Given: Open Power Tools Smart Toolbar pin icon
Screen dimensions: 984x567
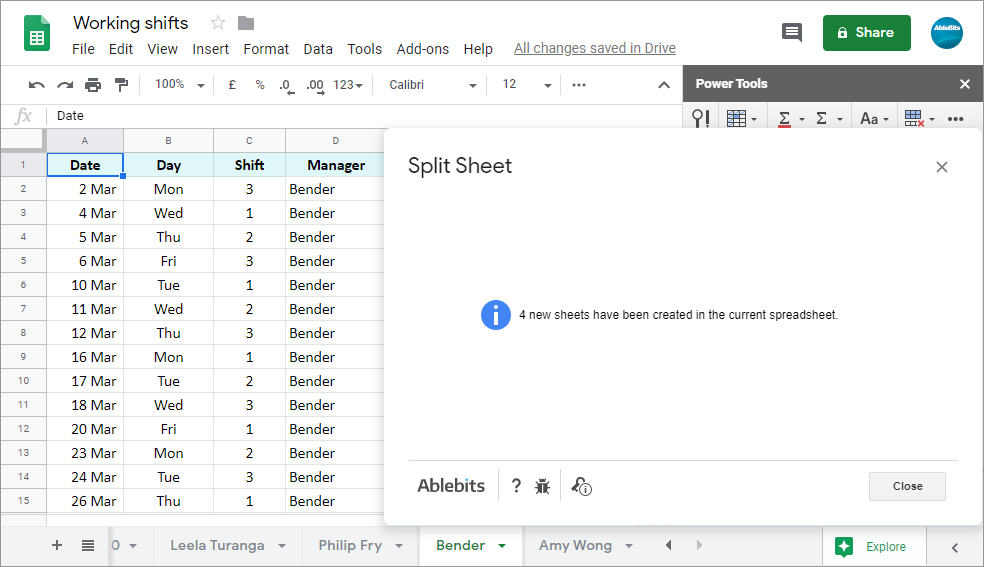Looking at the screenshot, I should point(700,118).
